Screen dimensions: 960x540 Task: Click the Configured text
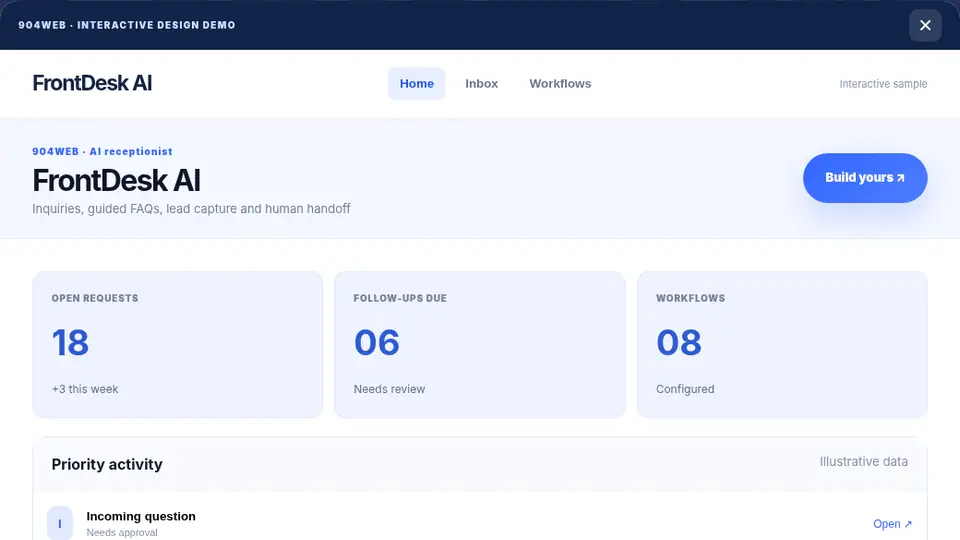tap(685, 389)
